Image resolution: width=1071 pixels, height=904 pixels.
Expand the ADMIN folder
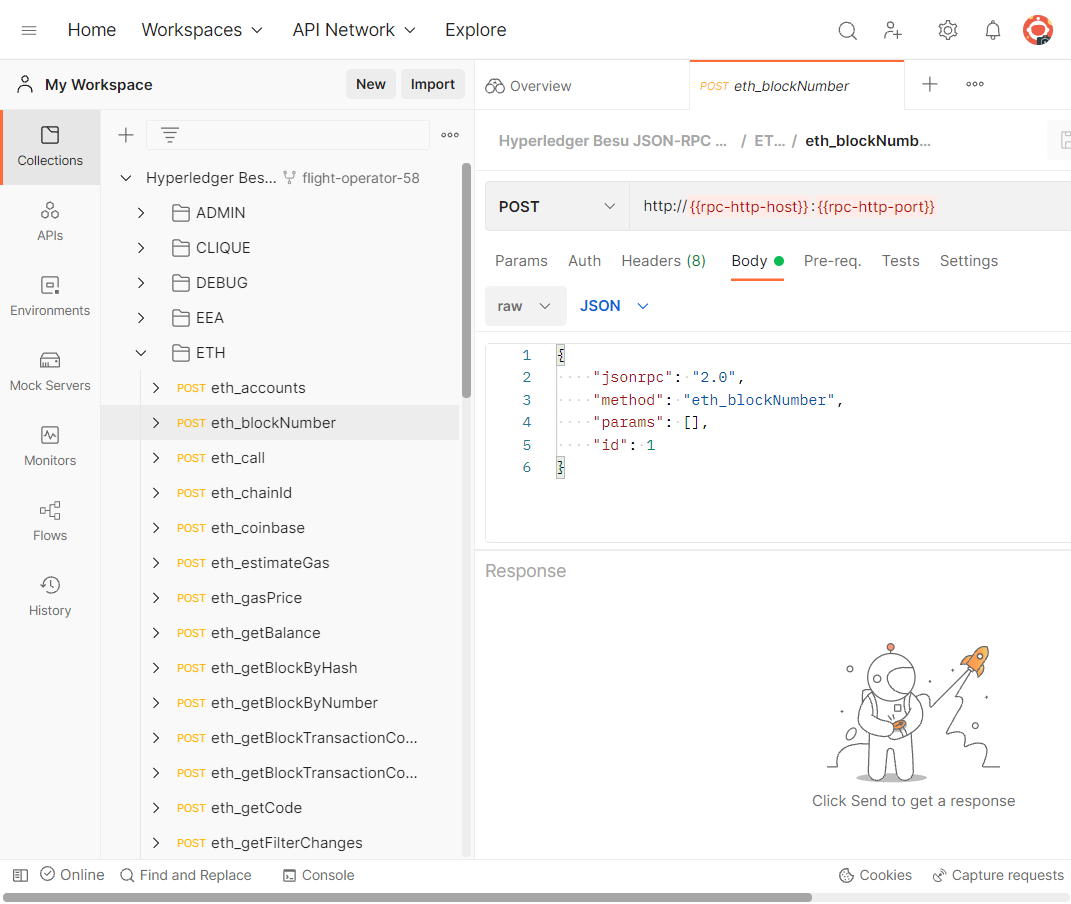tap(141, 213)
